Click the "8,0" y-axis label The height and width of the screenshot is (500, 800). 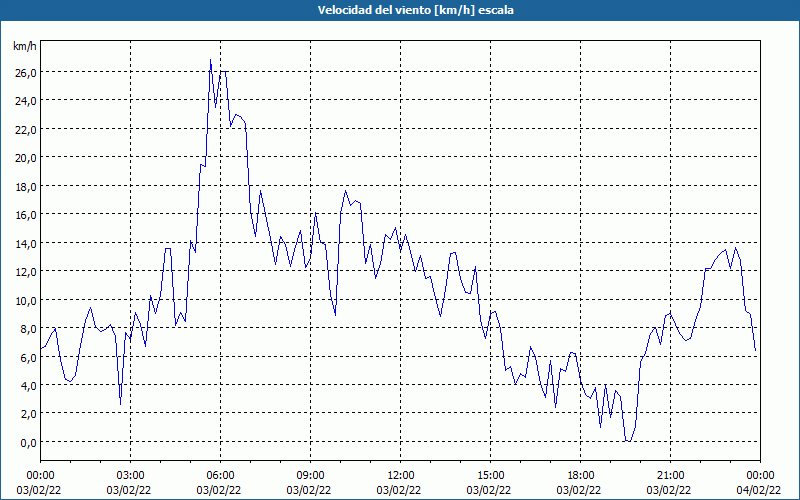coord(30,329)
